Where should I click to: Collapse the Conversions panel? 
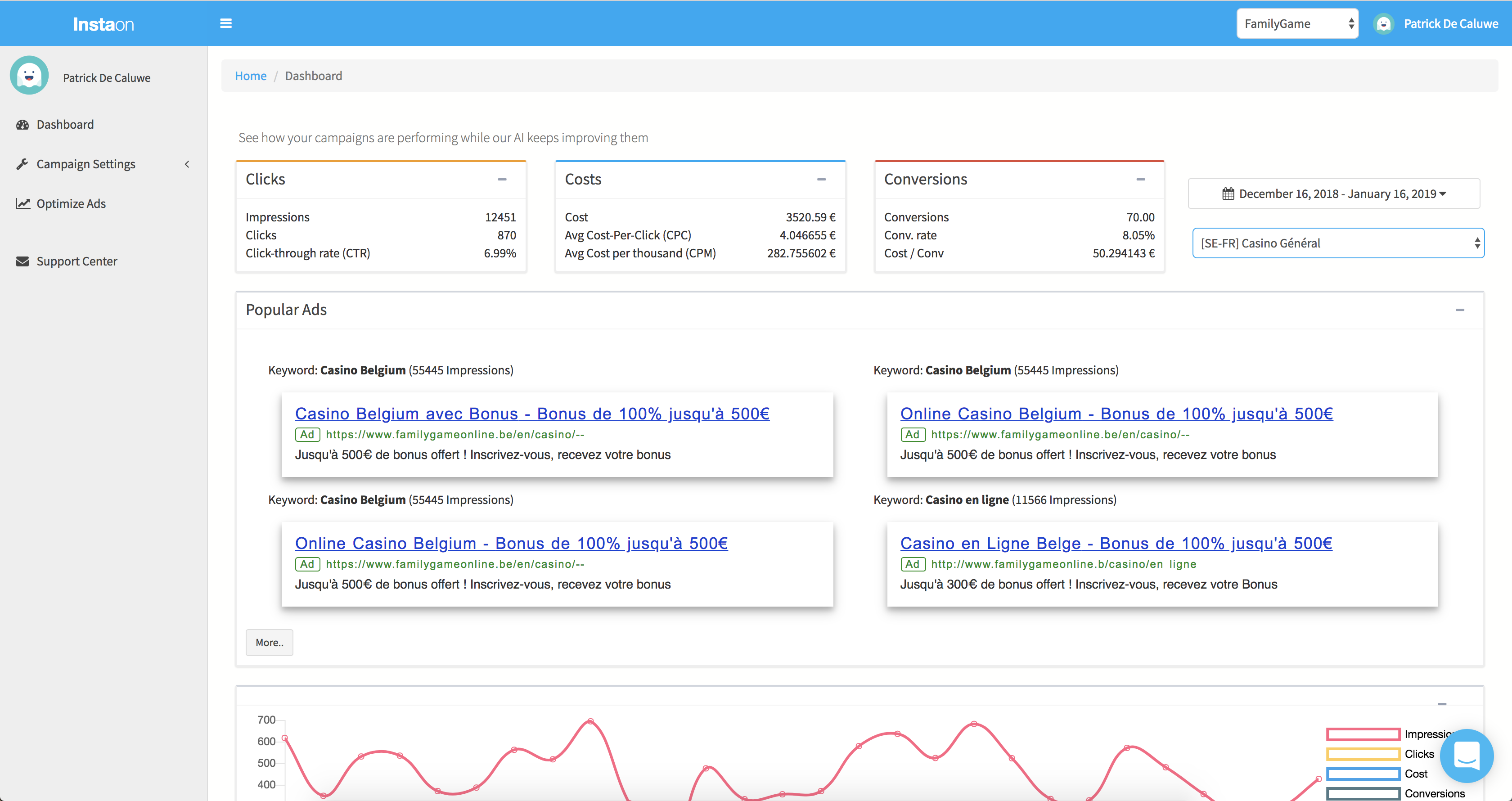pos(1140,180)
